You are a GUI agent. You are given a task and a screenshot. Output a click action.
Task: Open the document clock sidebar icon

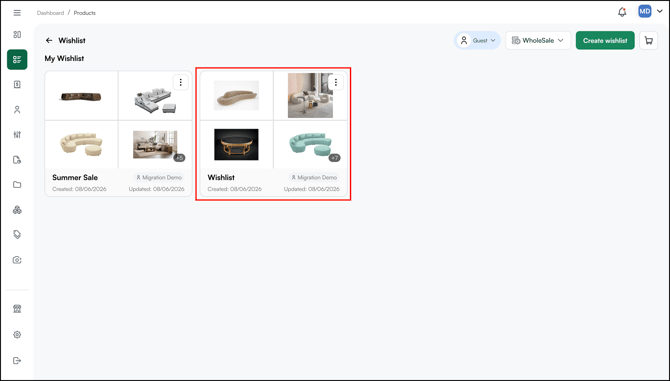tap(17, 160)
